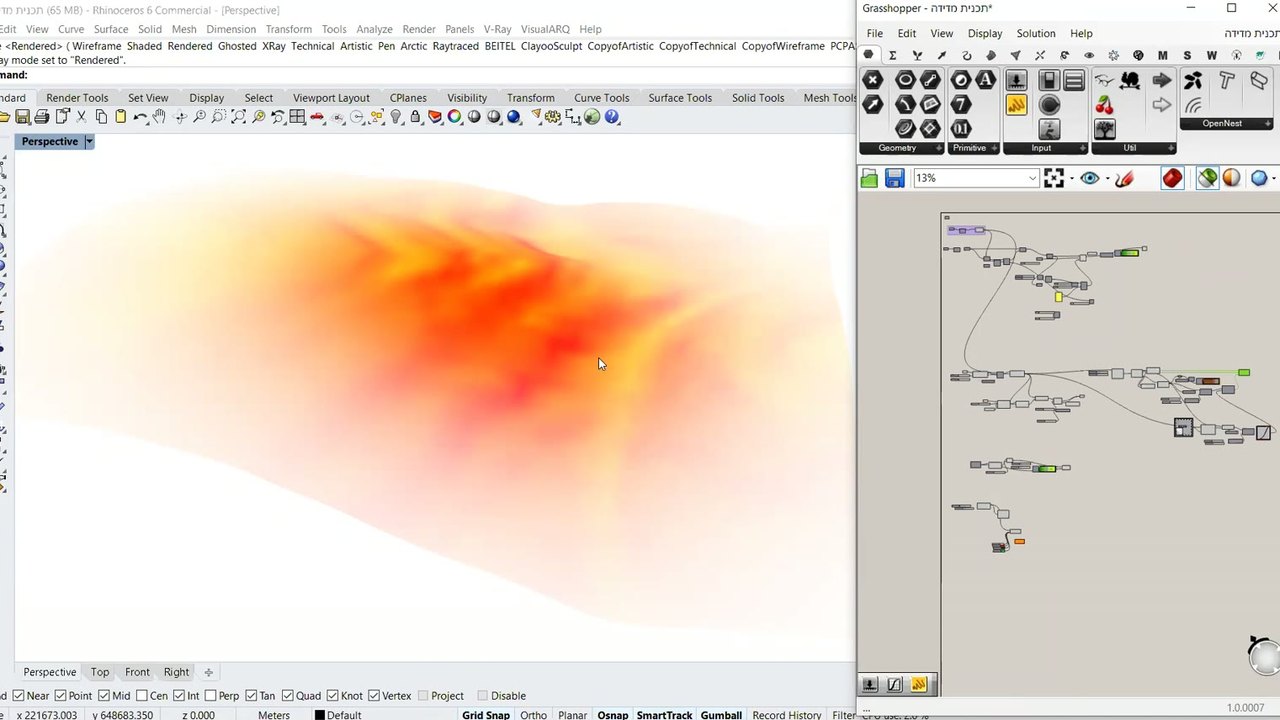Open the Display menu in Grasshopper
This screenshot has height=720, width=1280.
tap(985, 34)
